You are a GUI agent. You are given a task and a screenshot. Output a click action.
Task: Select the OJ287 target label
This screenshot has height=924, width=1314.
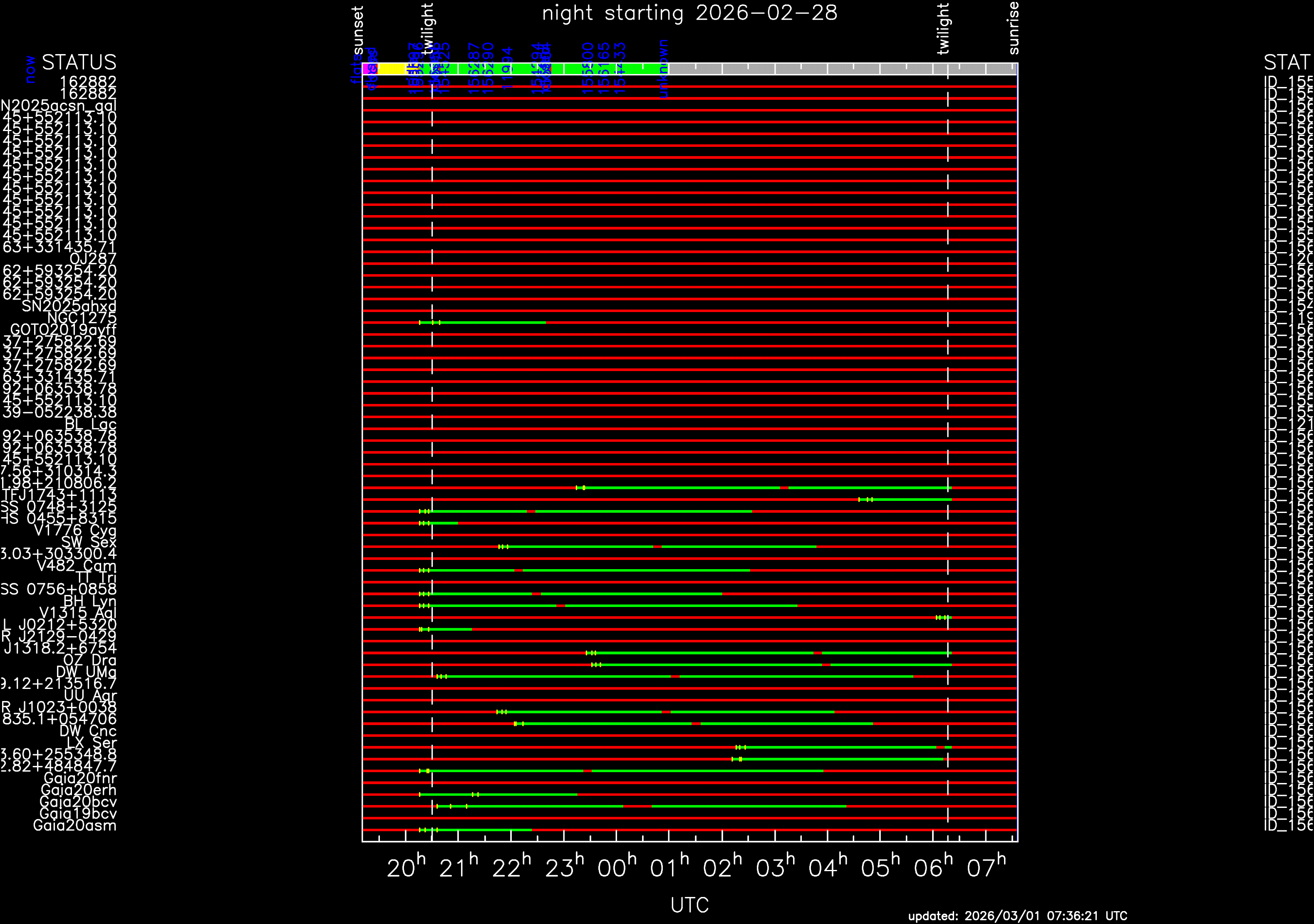pyautogui.click(x=93, y=259)
